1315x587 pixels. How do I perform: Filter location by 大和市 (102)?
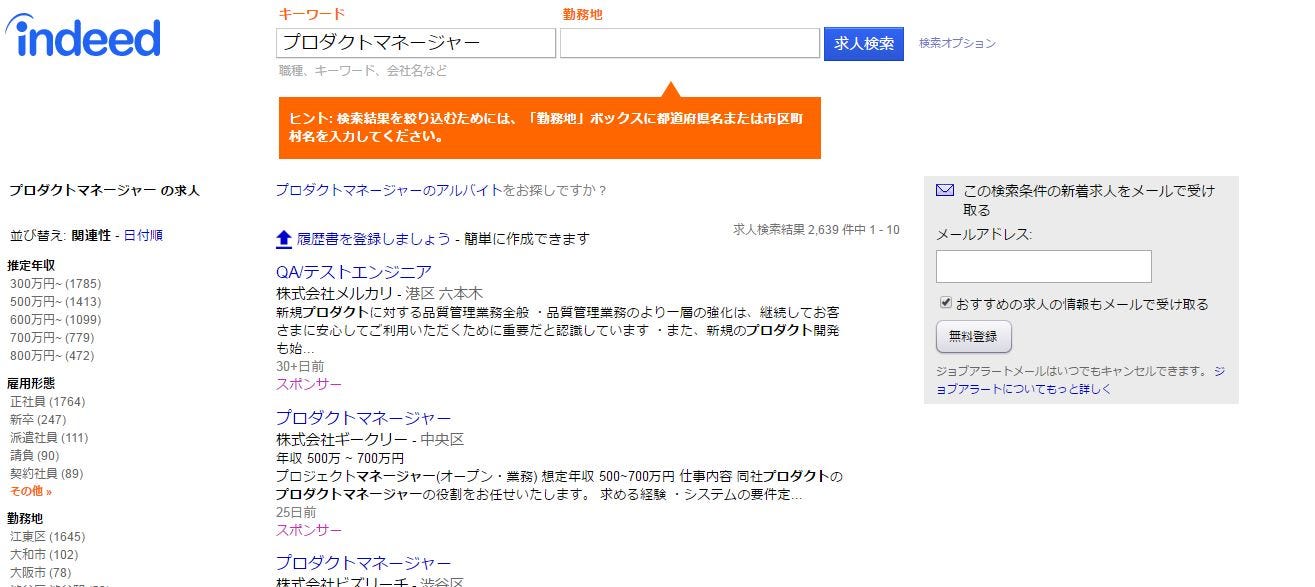44,555
